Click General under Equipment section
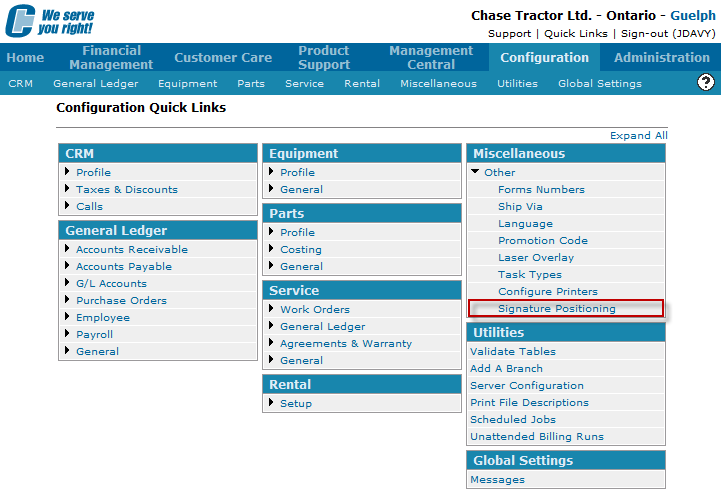 tap(301, 189)
